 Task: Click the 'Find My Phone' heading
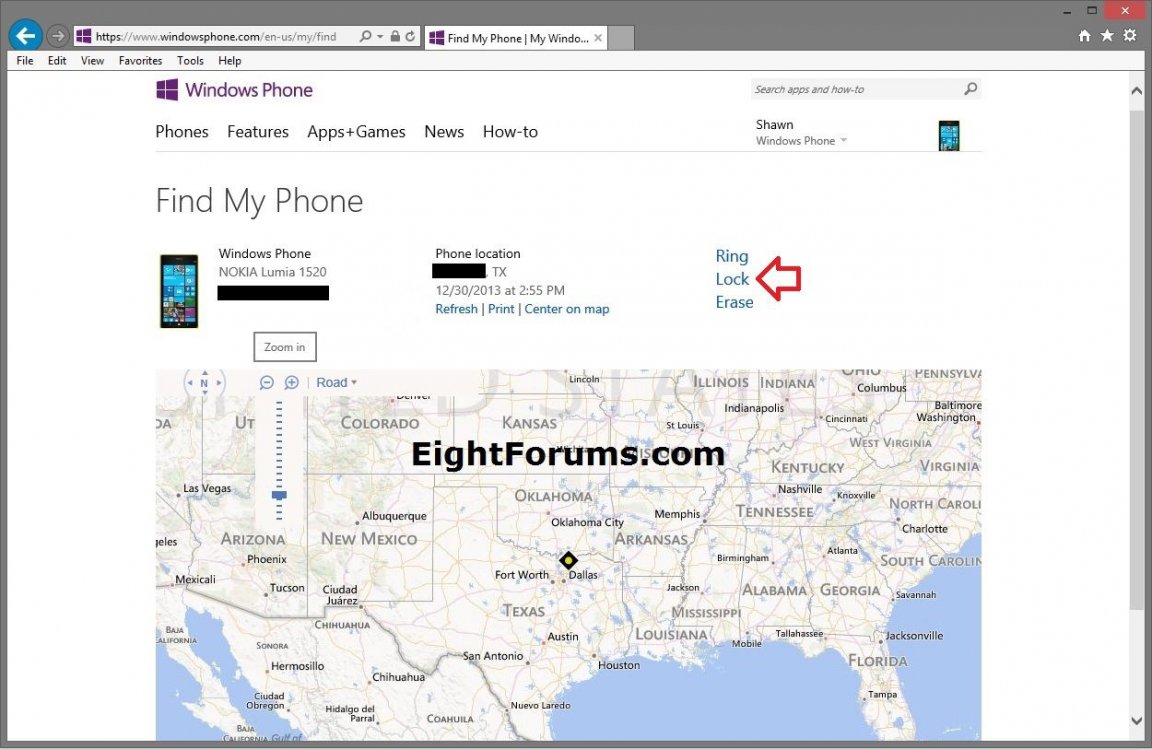pos(259,201)
